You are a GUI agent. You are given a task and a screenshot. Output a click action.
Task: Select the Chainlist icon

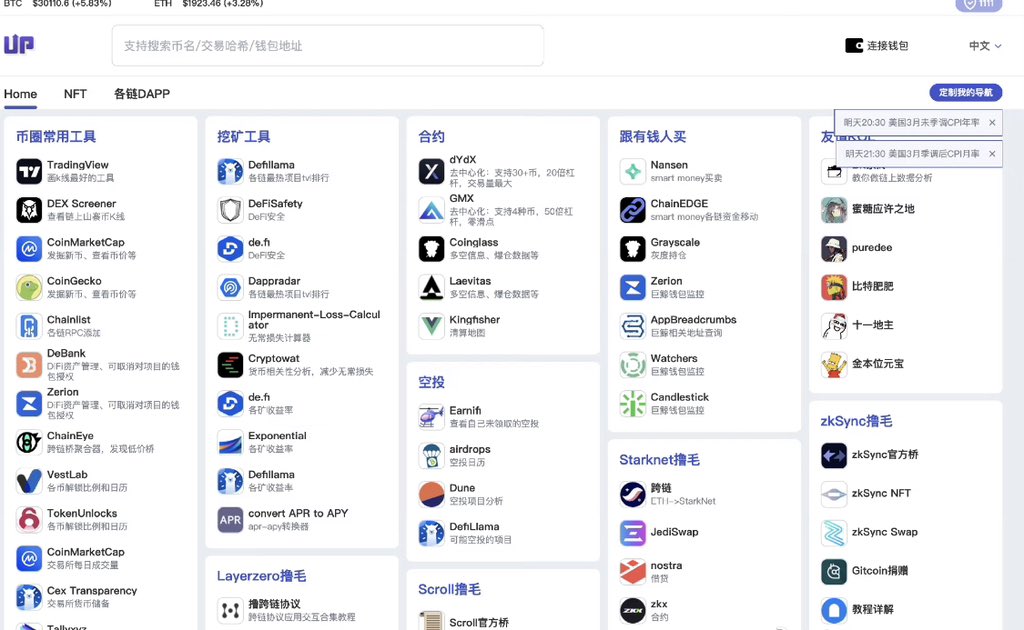[29, 326]
